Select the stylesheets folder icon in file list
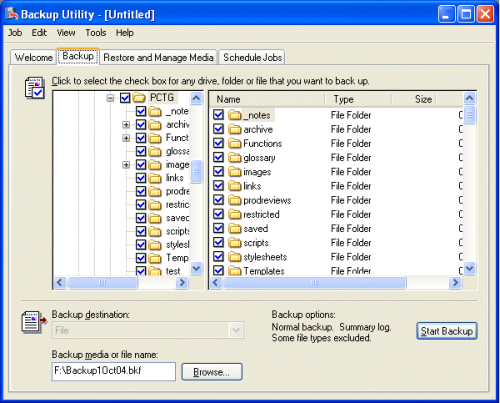 pyautogui.click(x=235, y=257)
